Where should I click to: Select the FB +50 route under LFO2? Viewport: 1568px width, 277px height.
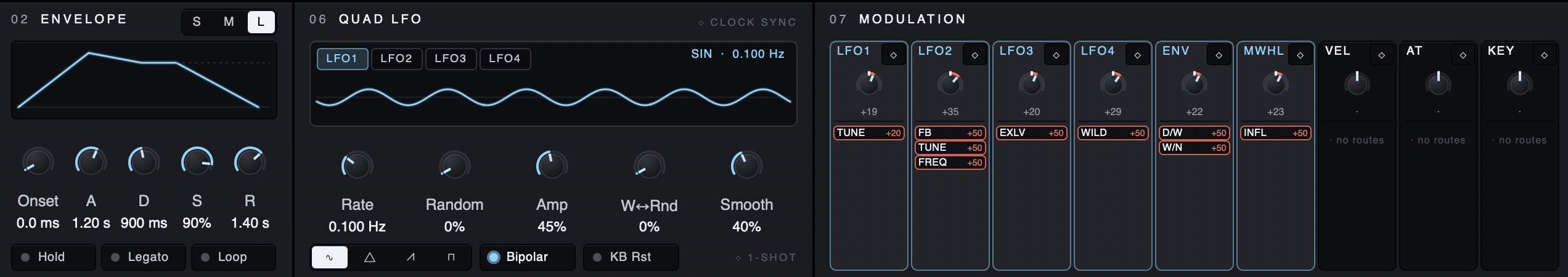tap(950, 133)
